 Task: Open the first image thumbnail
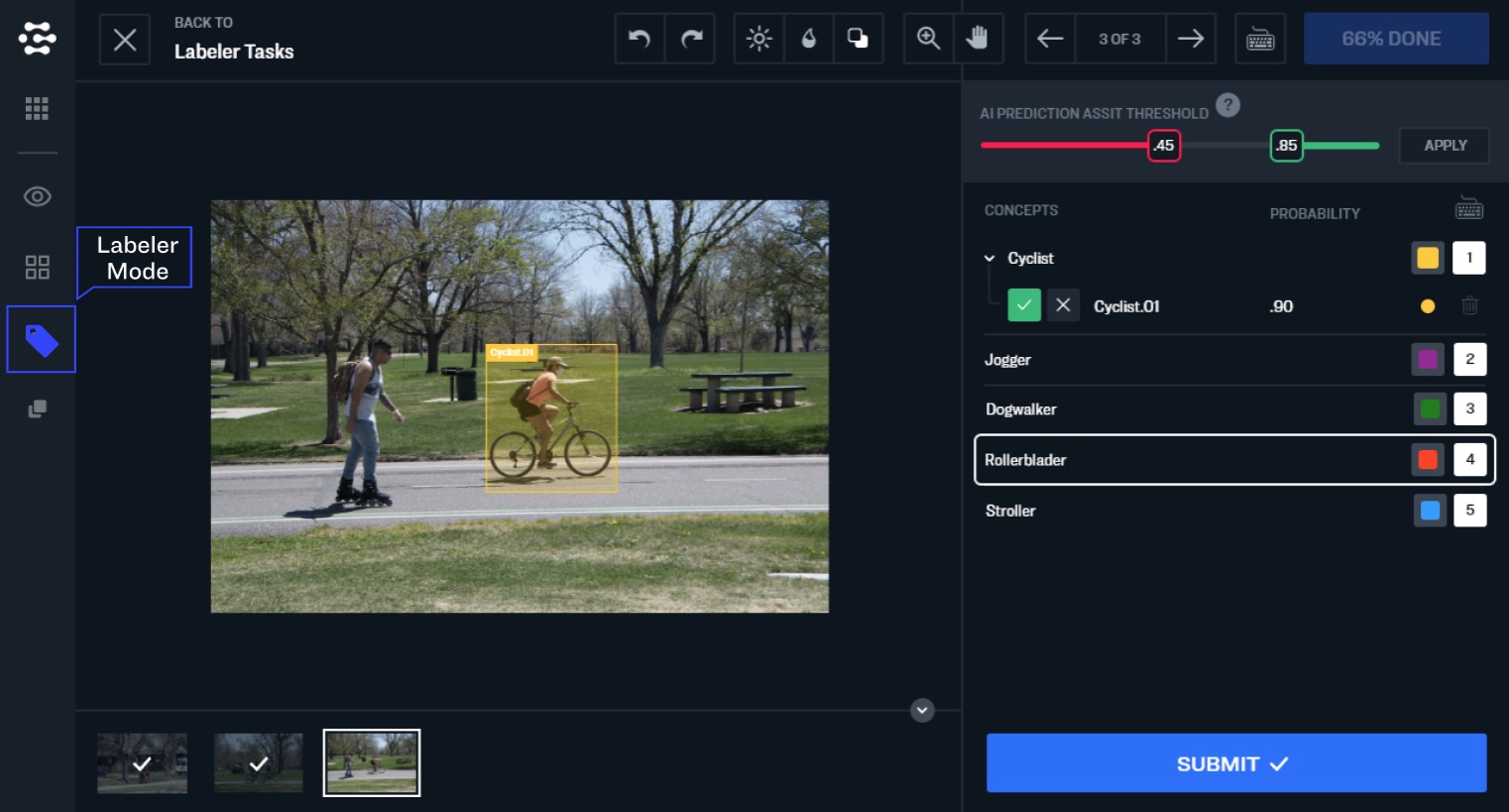(142, 762)
